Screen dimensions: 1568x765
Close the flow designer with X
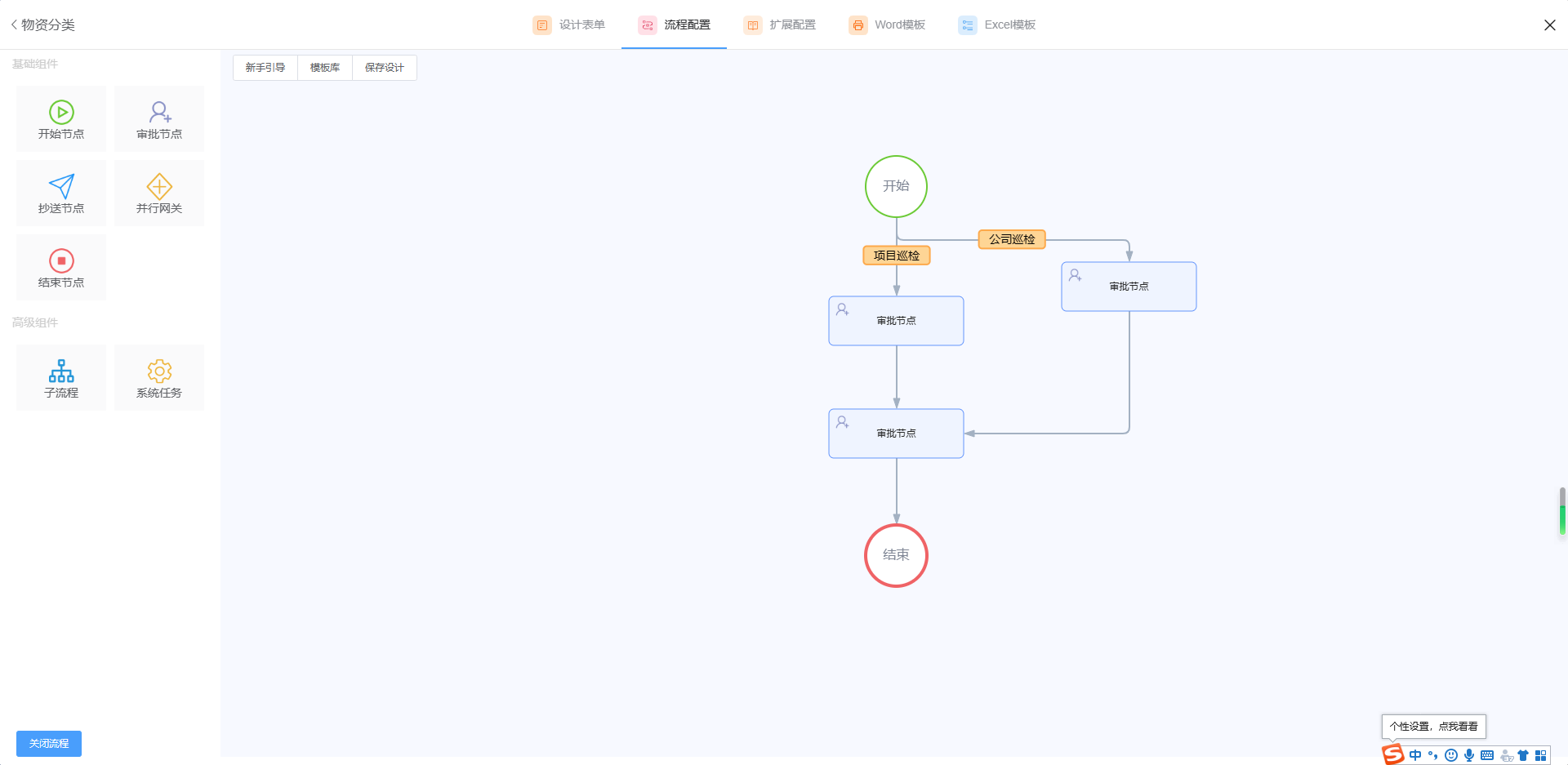click(1549, 25)
